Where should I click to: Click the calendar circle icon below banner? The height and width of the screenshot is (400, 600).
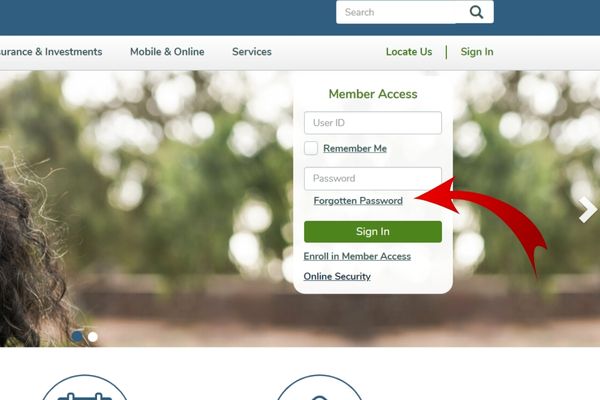[x=84, y=387]
